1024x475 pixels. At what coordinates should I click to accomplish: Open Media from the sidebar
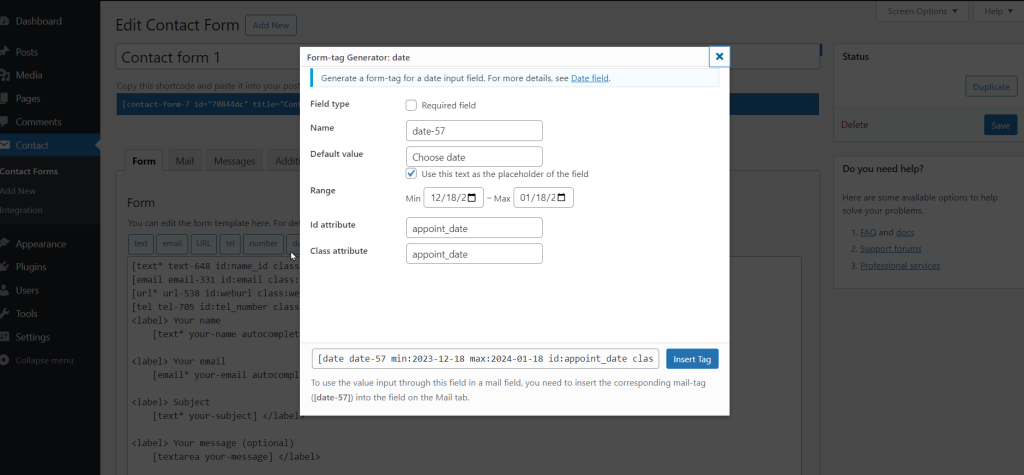[29, 74]
